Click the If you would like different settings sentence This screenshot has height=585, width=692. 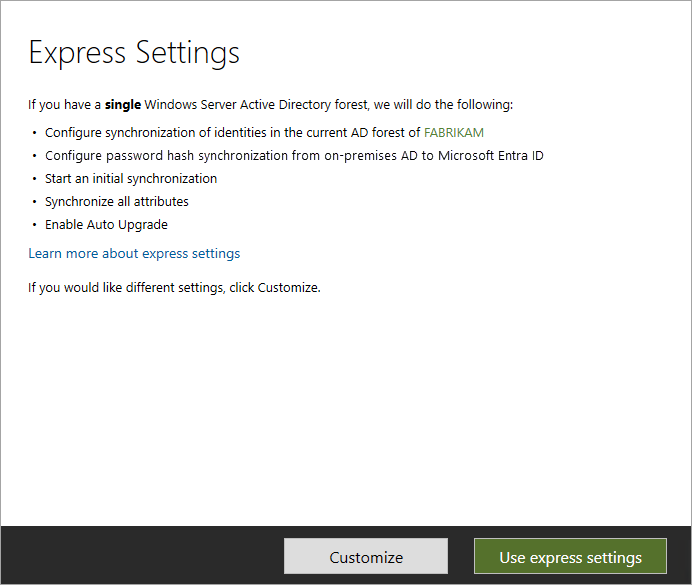point(174,288)
